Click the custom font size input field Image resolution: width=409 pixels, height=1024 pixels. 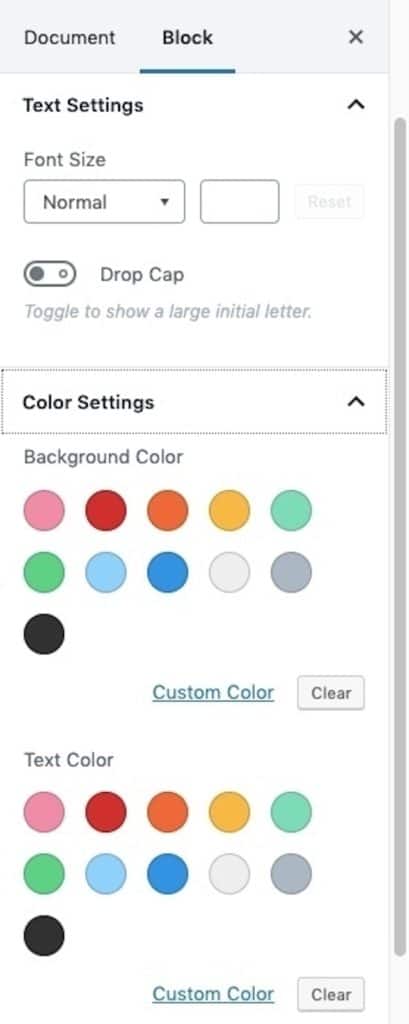pyautogui.click(x=240, y=202)
